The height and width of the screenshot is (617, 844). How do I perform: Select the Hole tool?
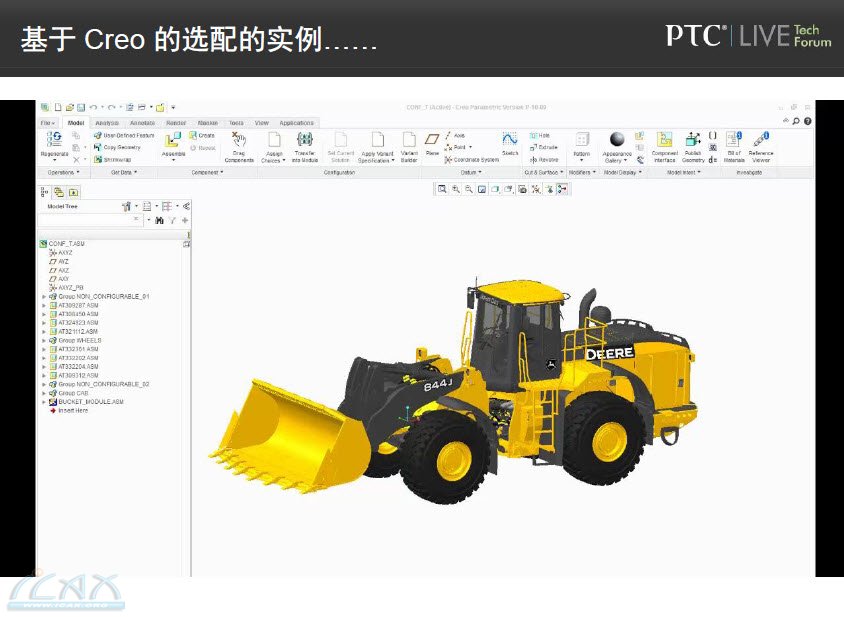click(x=540, y=136)
